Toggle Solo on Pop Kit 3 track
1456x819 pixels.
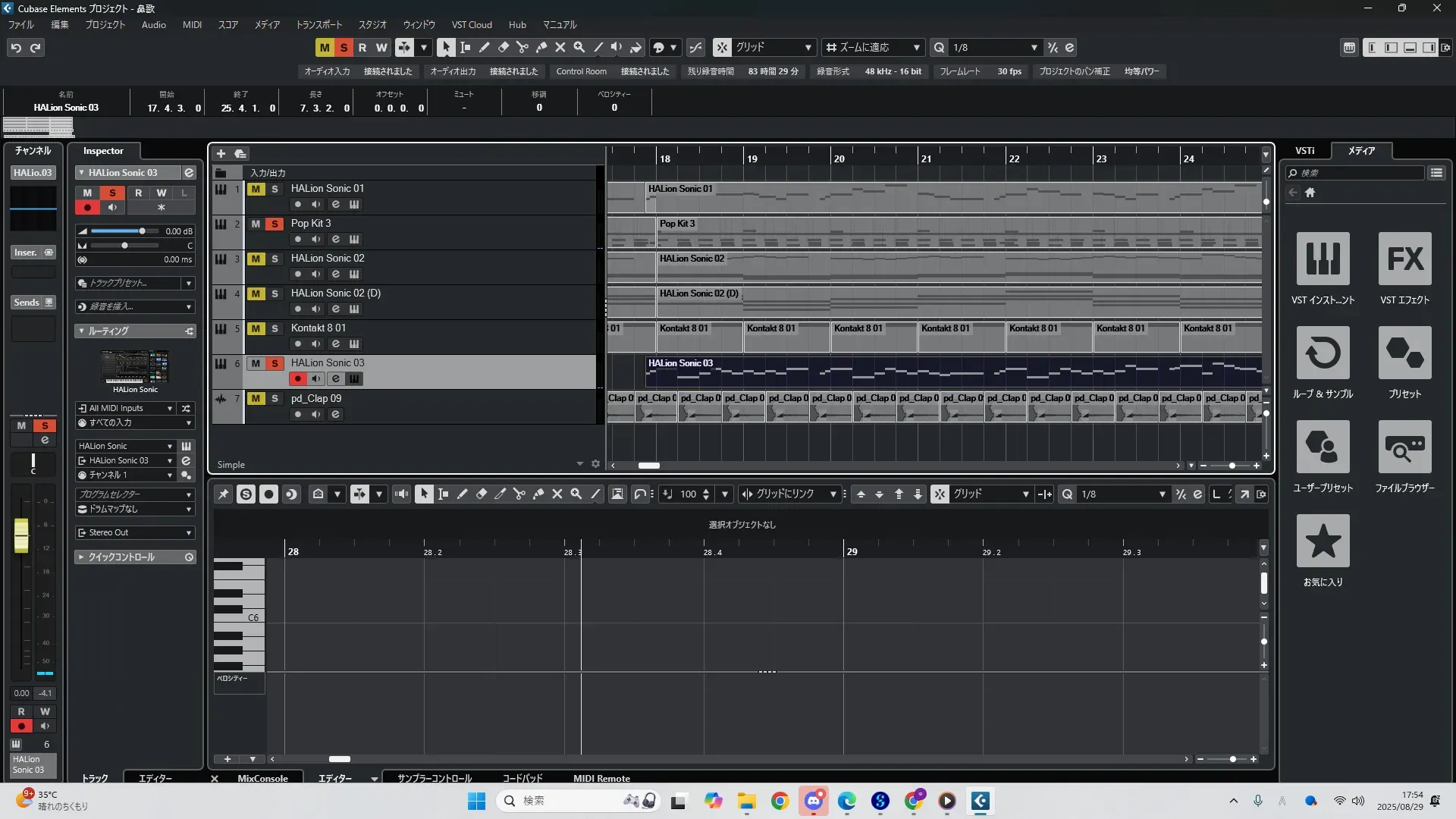pyautogui.click(x=275, y=224)
